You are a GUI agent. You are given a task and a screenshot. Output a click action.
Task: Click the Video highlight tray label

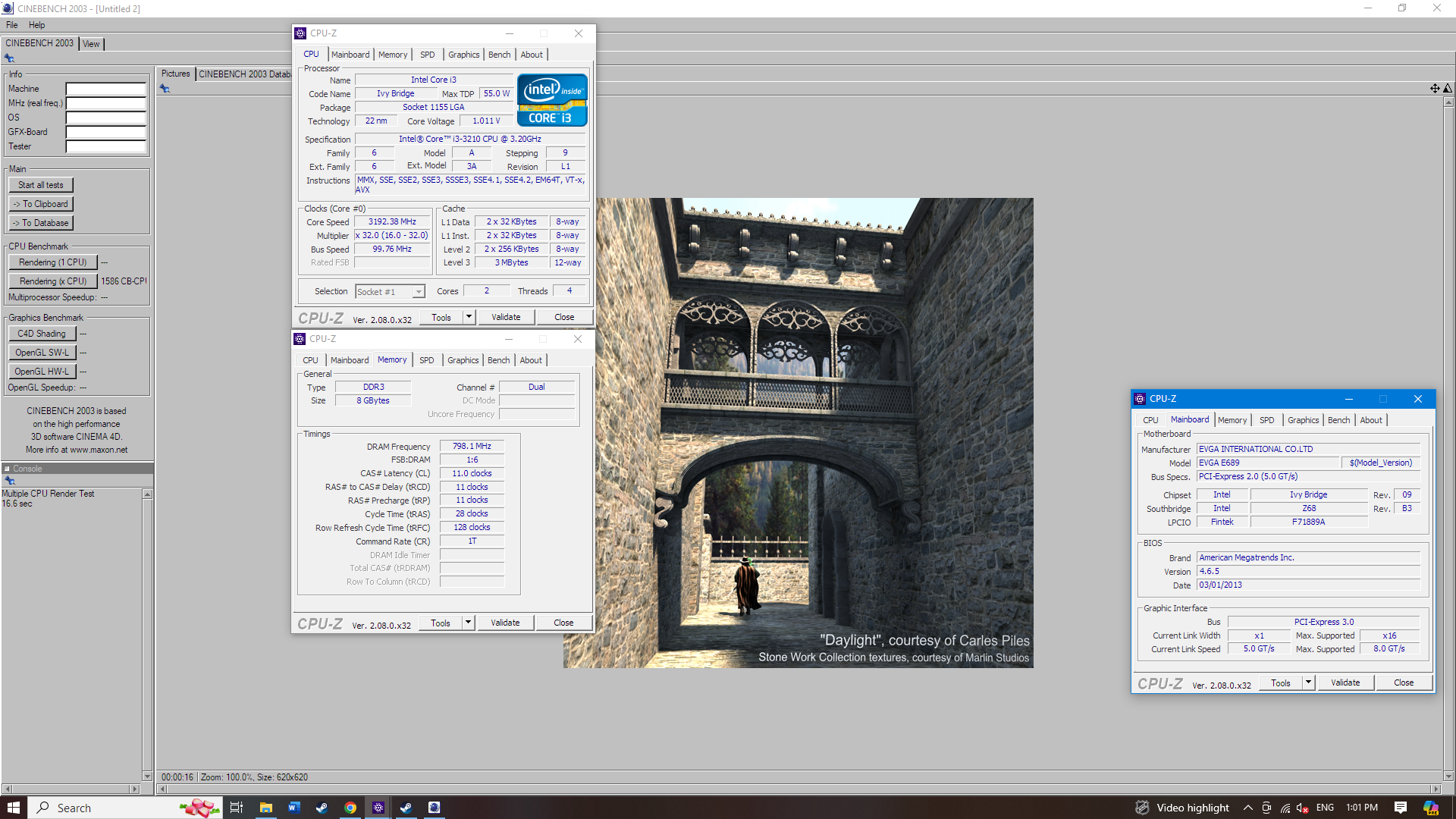click(1193, 808)
